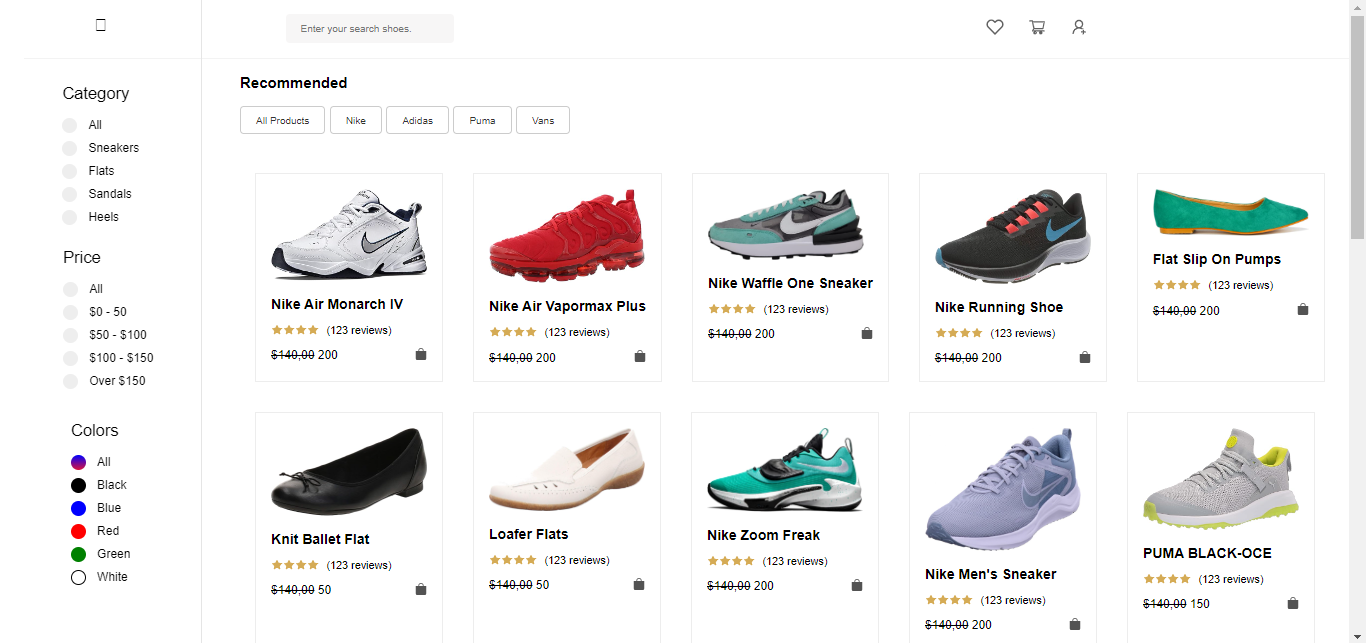The image size is (1366, 643).
Task: Click the add user account icon
Action: pos(1079,28)
